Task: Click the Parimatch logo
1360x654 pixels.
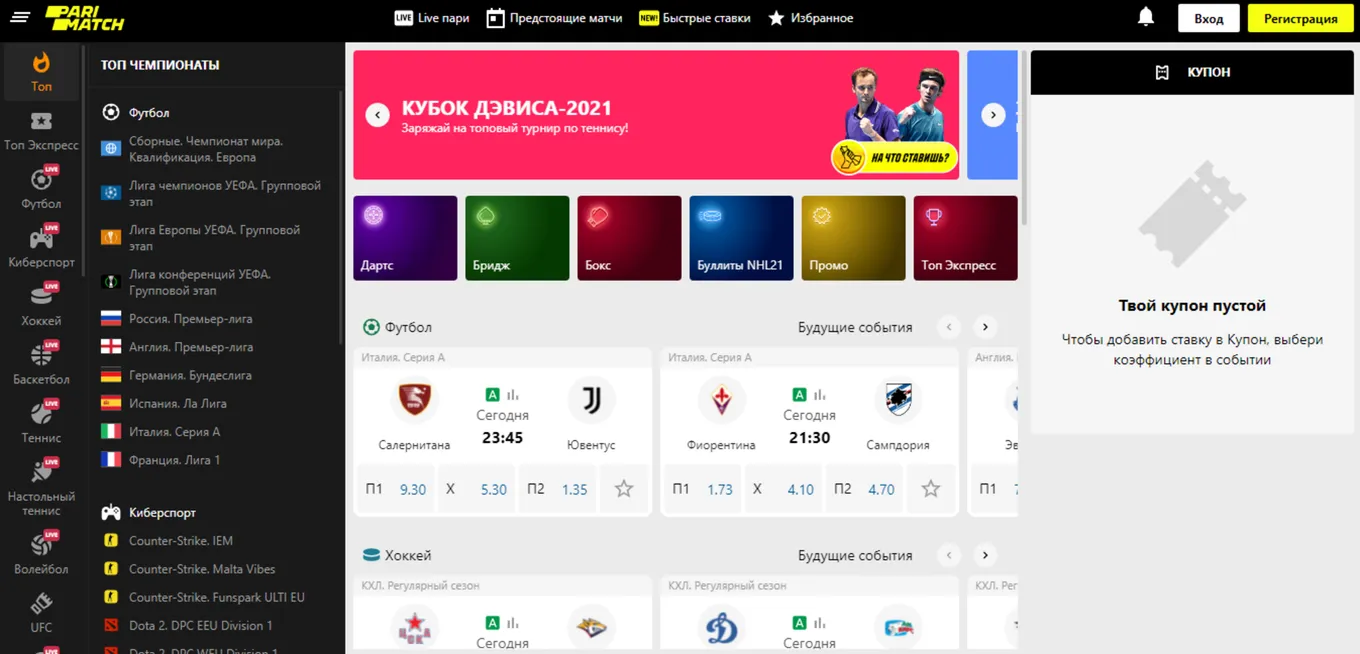Action: pos(85,18)
